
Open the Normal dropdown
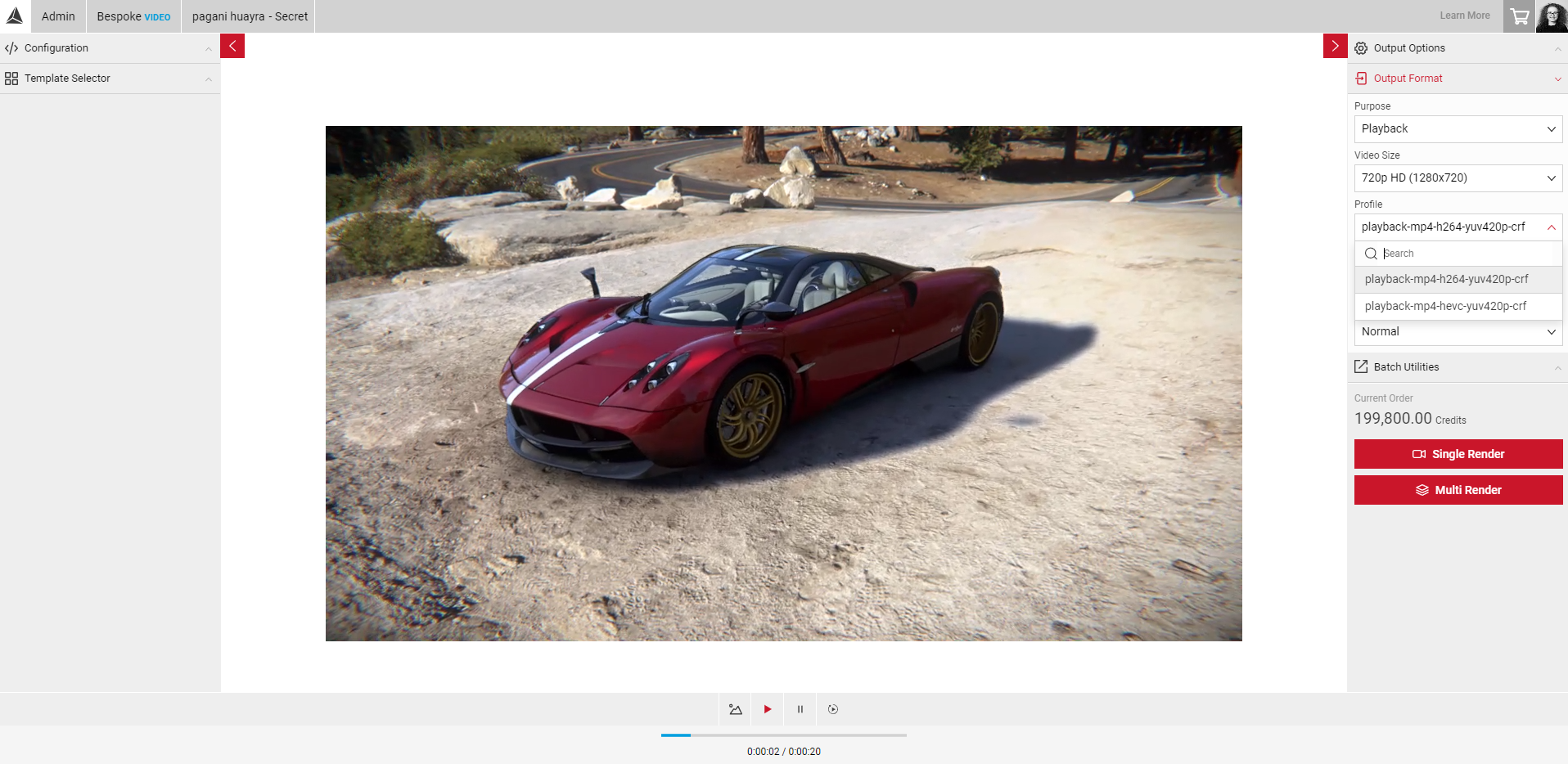coord(1458,332)
